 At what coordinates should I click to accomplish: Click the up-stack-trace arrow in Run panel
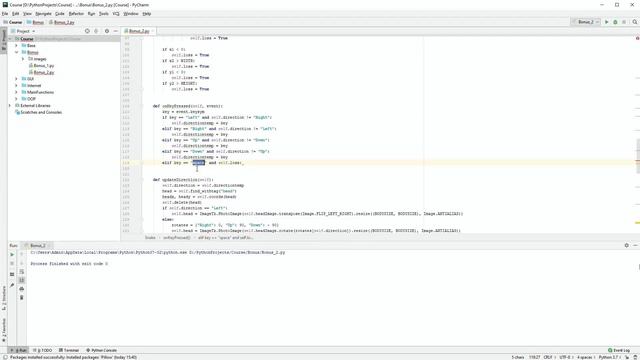click(22, 254)
